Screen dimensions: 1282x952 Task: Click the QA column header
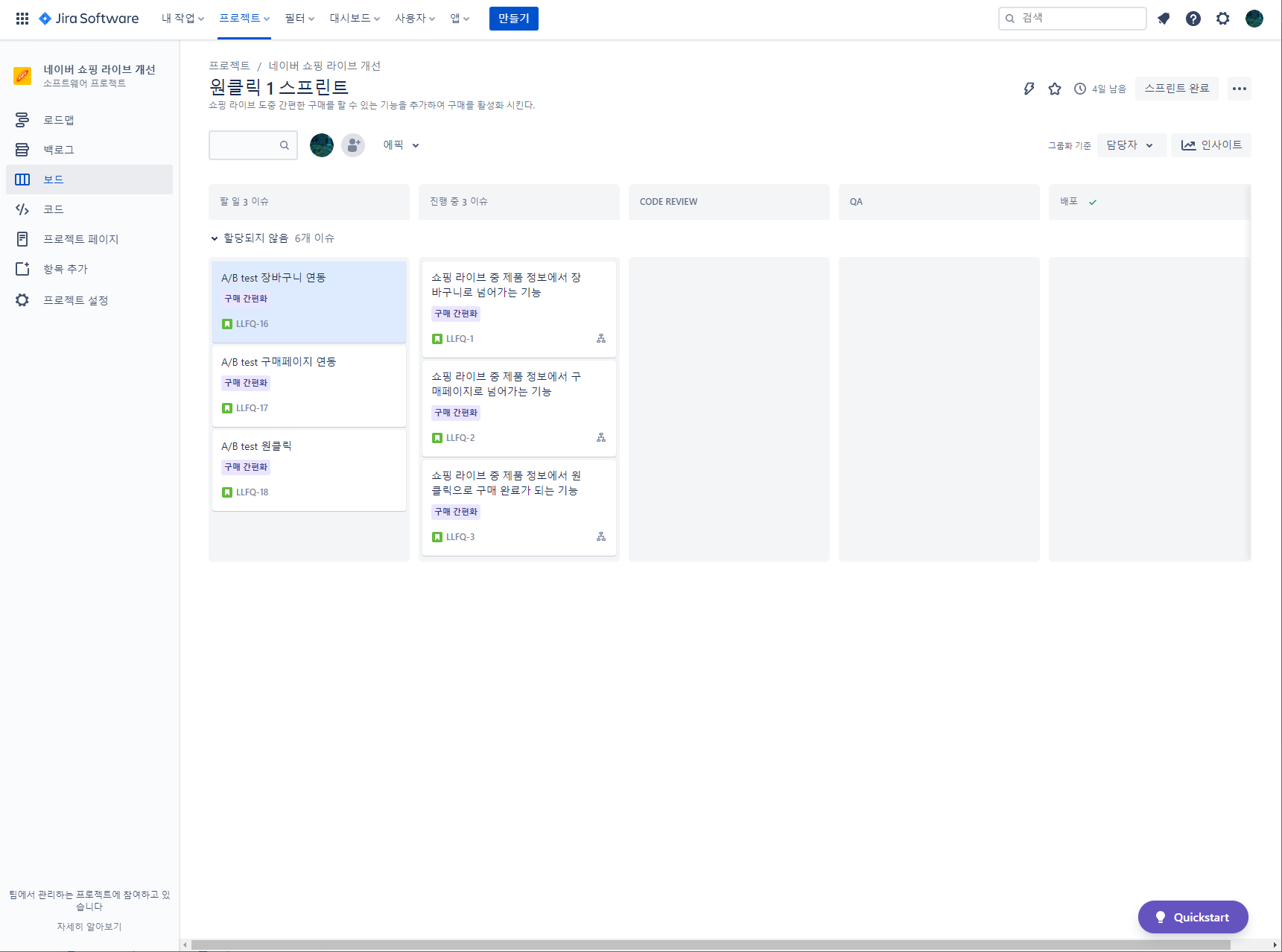[939, 202]
